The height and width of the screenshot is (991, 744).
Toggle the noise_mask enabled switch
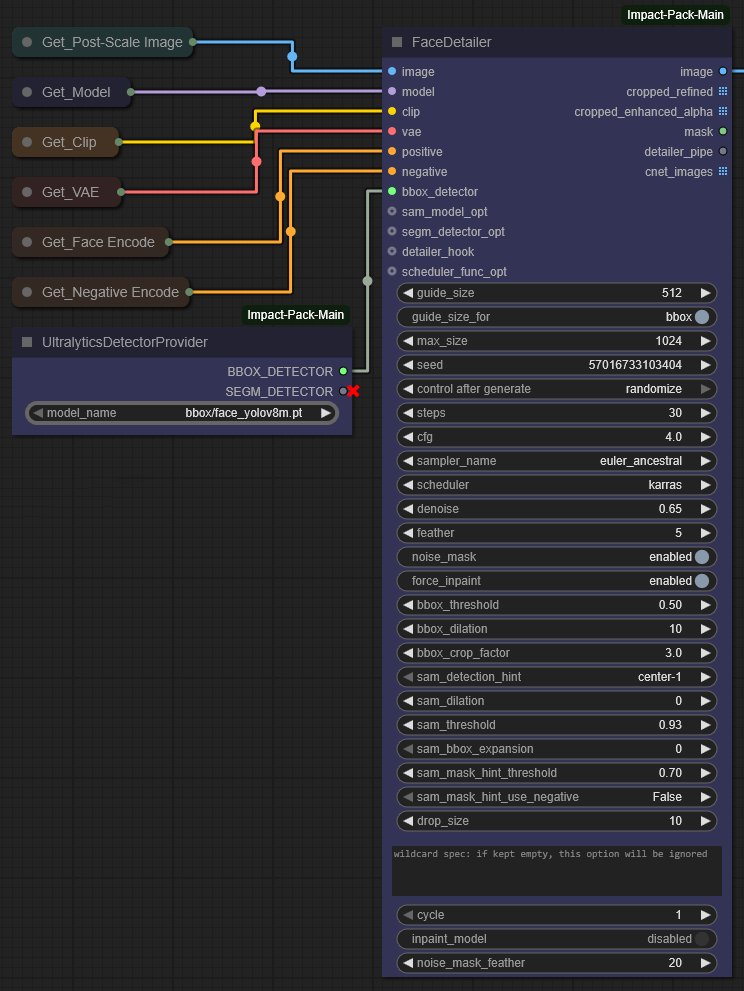pyautogui.click(x=702, y=557)
